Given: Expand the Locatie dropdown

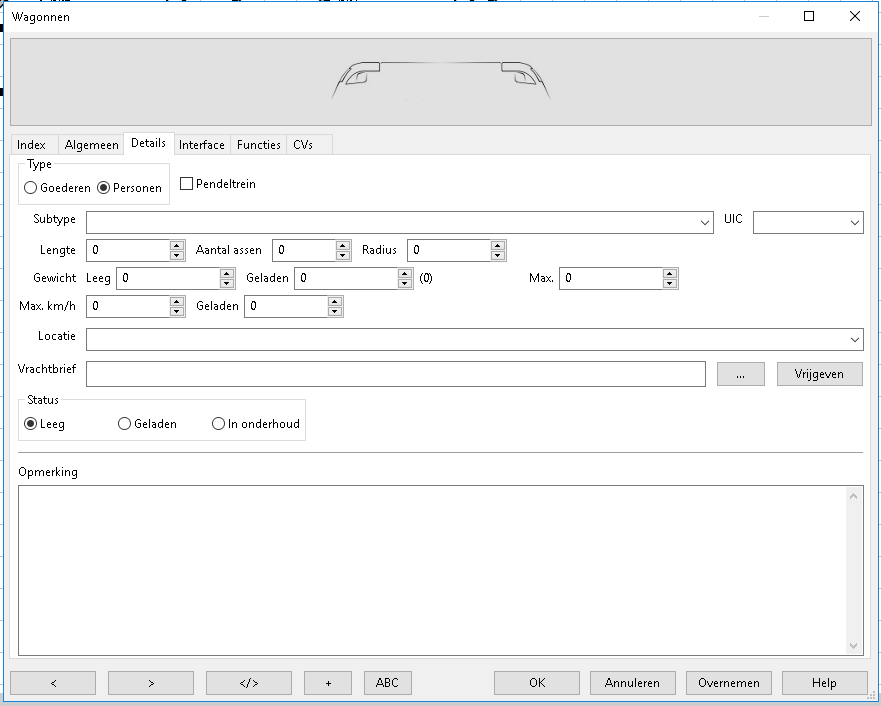Looking at the screenshot, I should point(855,339).
